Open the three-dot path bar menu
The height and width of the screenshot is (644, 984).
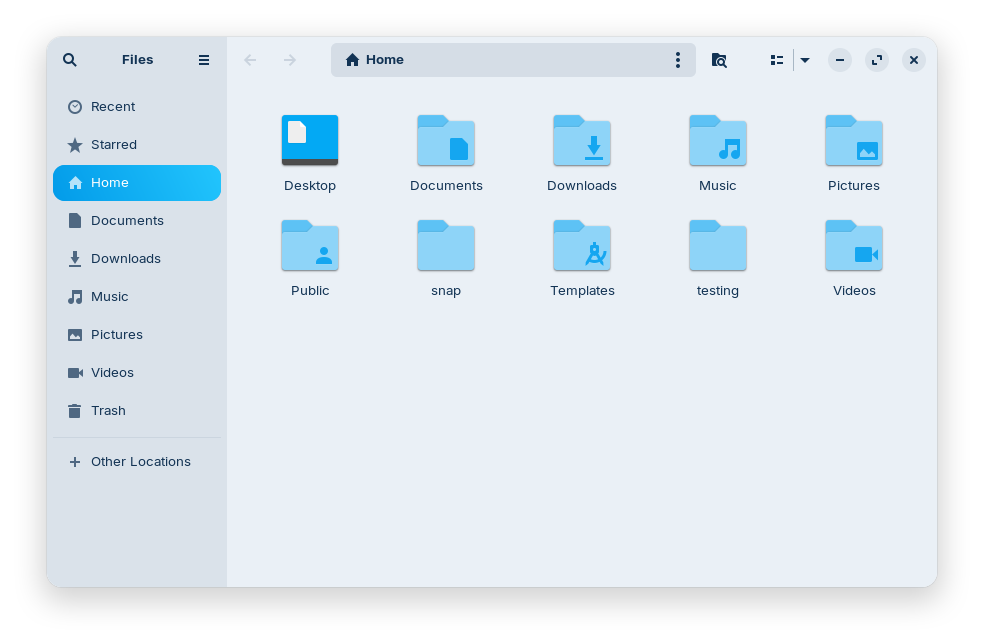click(678, 60)
